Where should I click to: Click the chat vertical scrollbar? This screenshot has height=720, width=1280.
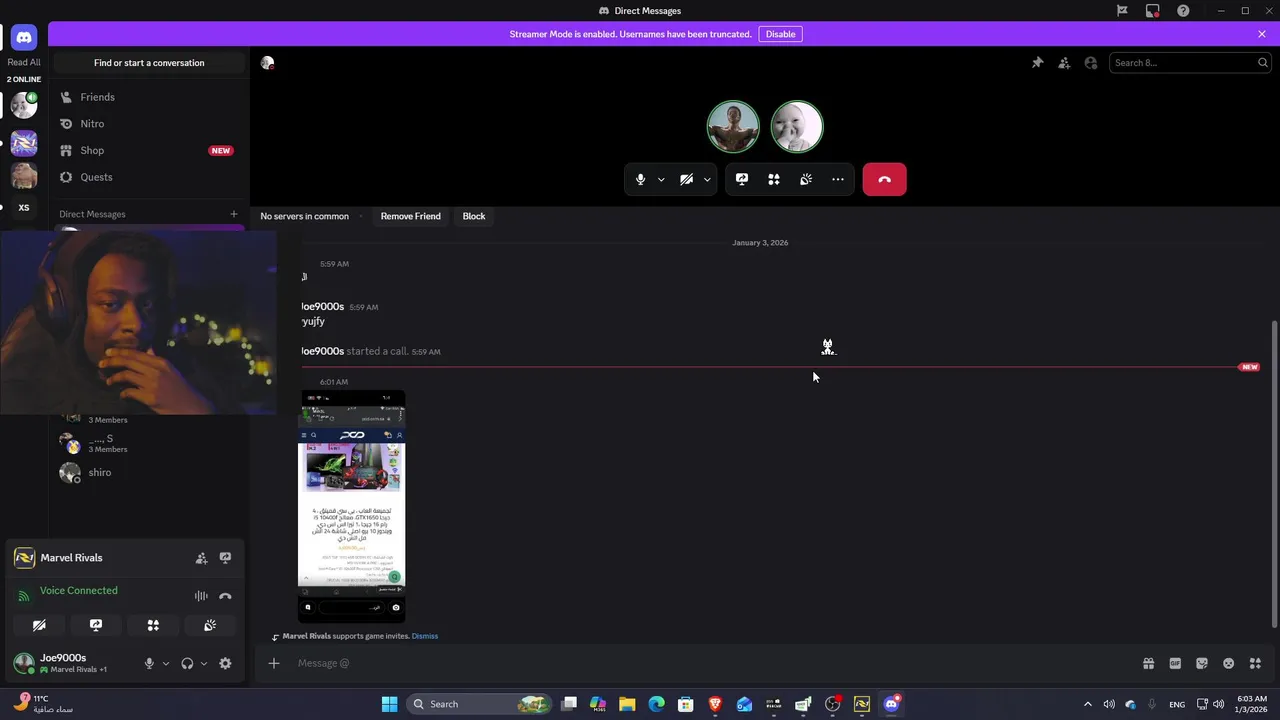pyautogui.click(x=1274, y=474)
